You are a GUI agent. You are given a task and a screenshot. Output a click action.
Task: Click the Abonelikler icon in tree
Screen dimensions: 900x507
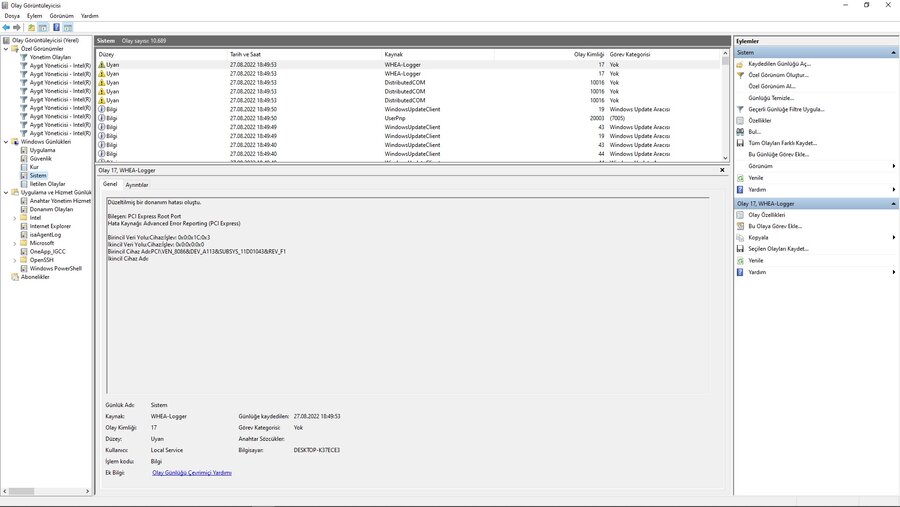point(15,277)
